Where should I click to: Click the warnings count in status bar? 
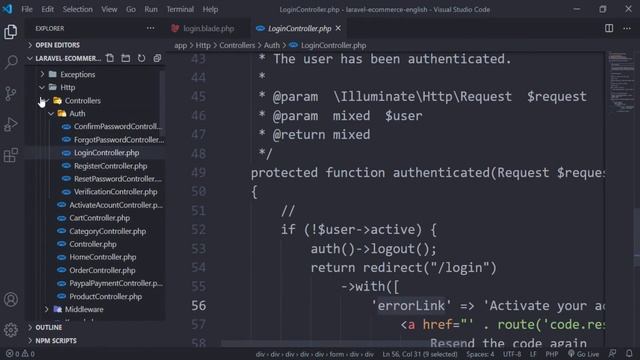pyautogui.click(x=28, y=354)
